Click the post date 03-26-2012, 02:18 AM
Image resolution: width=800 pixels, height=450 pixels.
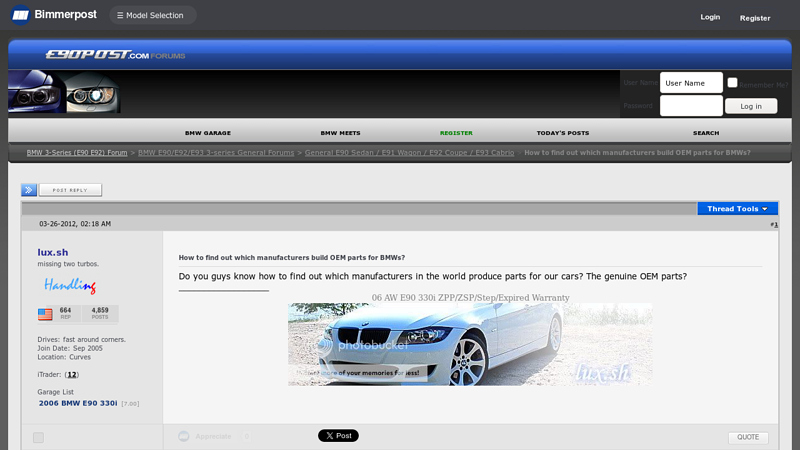click(75, 223)
